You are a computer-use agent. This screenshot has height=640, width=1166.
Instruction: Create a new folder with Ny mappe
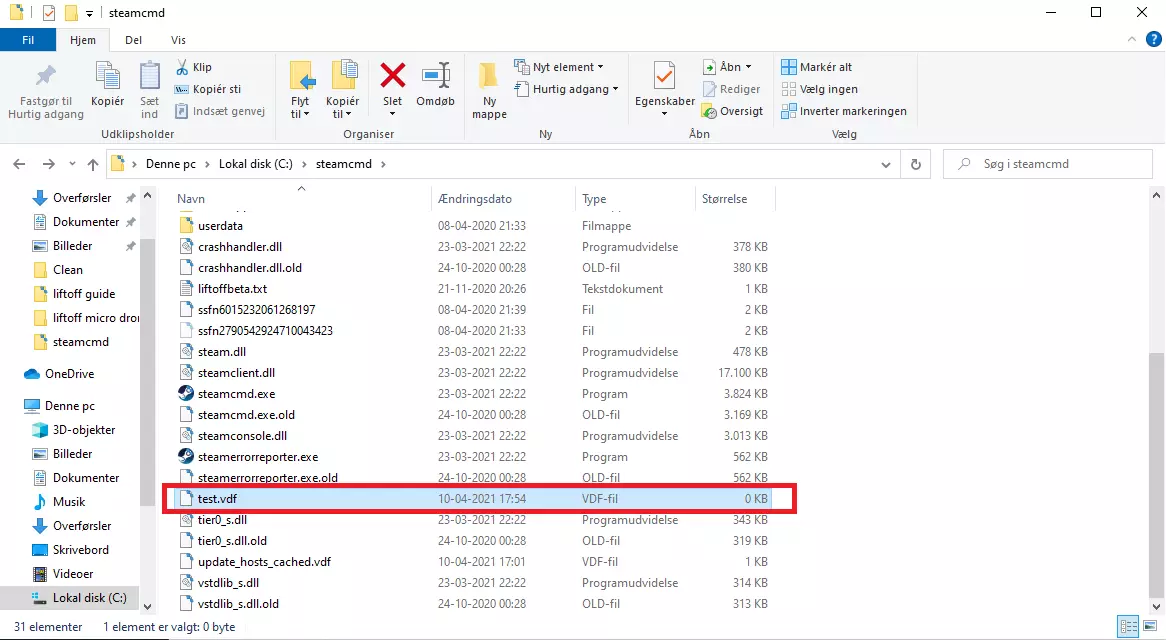tap(489, 91)
